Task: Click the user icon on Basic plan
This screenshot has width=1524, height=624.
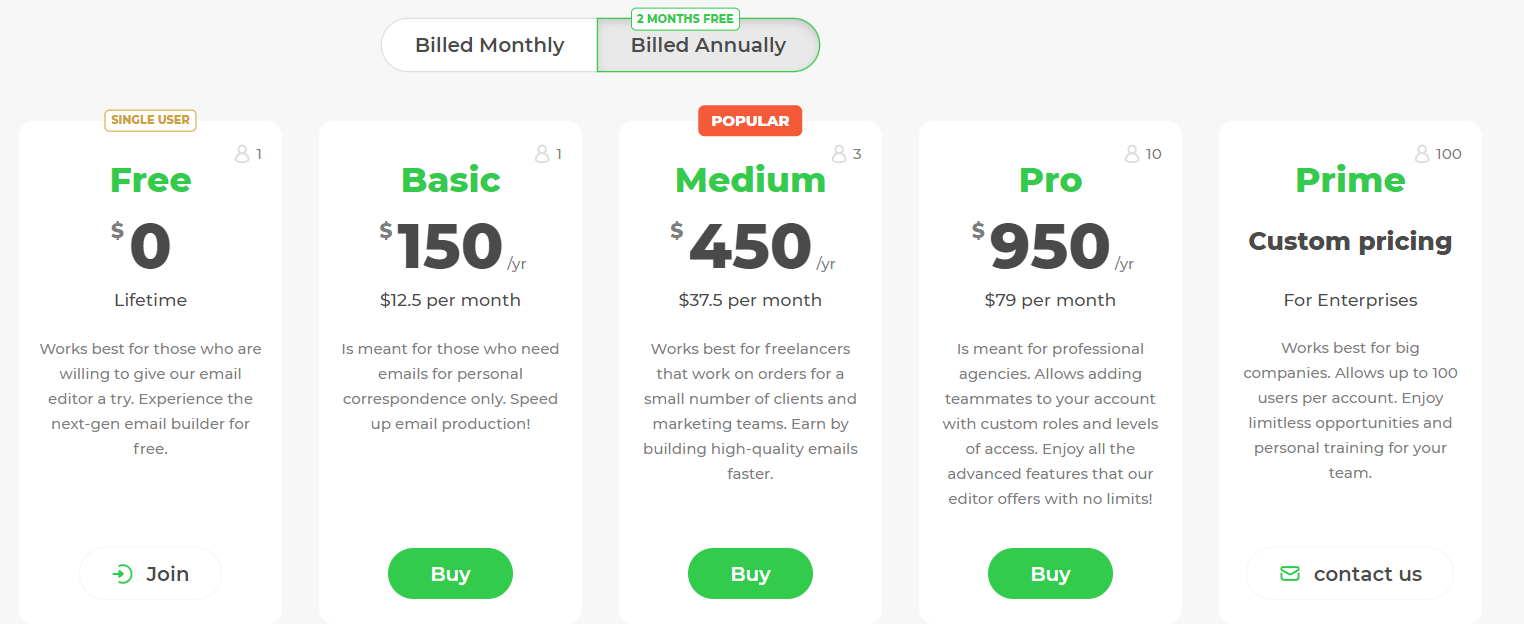Action: tap(542, 154)
